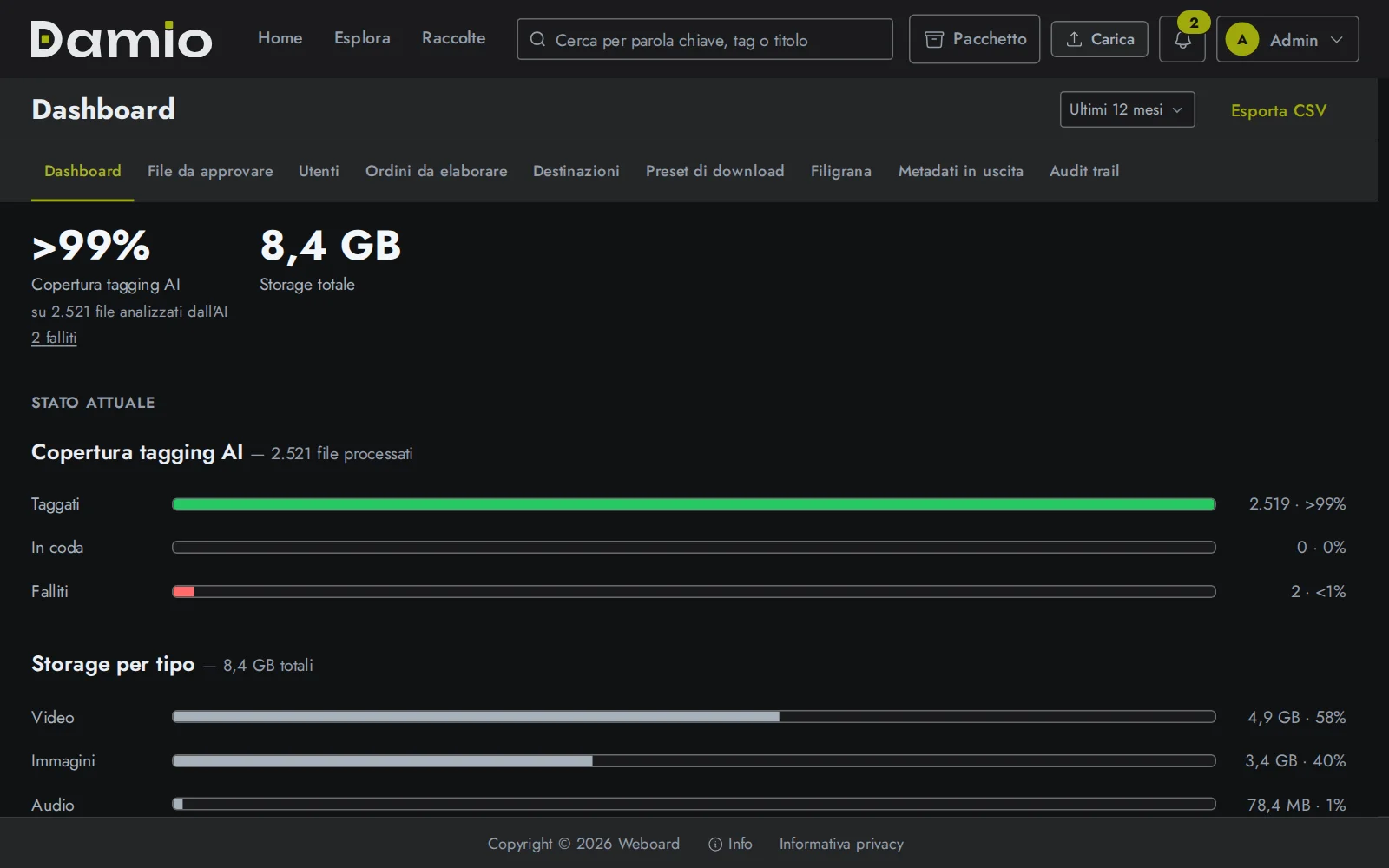This screenshot has width=1389, height=868.
Task: Click the Storage per tipo heading
Action: pos(113,664)
